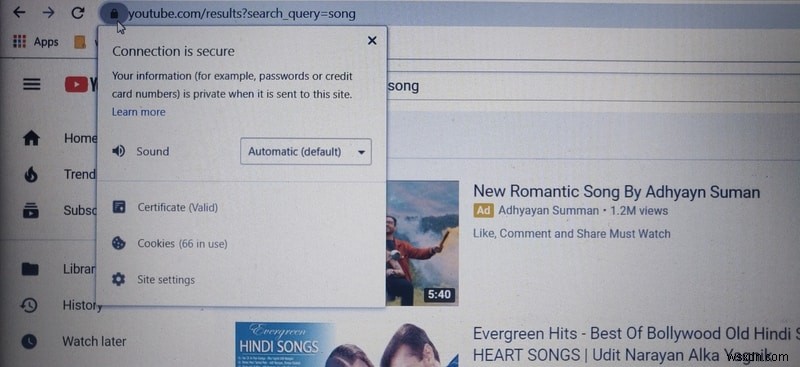Open the Learn more link

[138, 112]
